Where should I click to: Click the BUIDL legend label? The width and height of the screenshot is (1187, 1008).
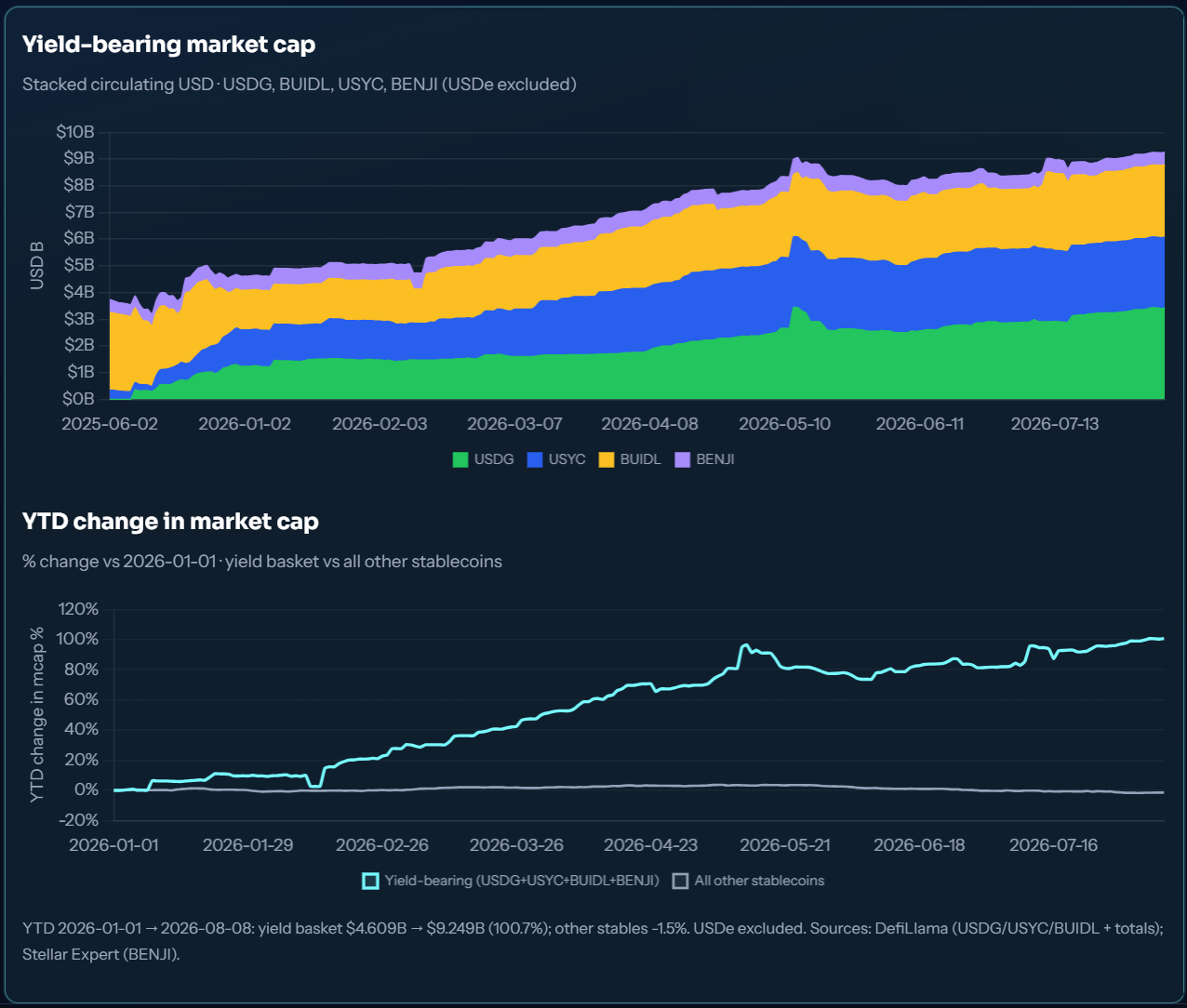click(x=641, y=459)
